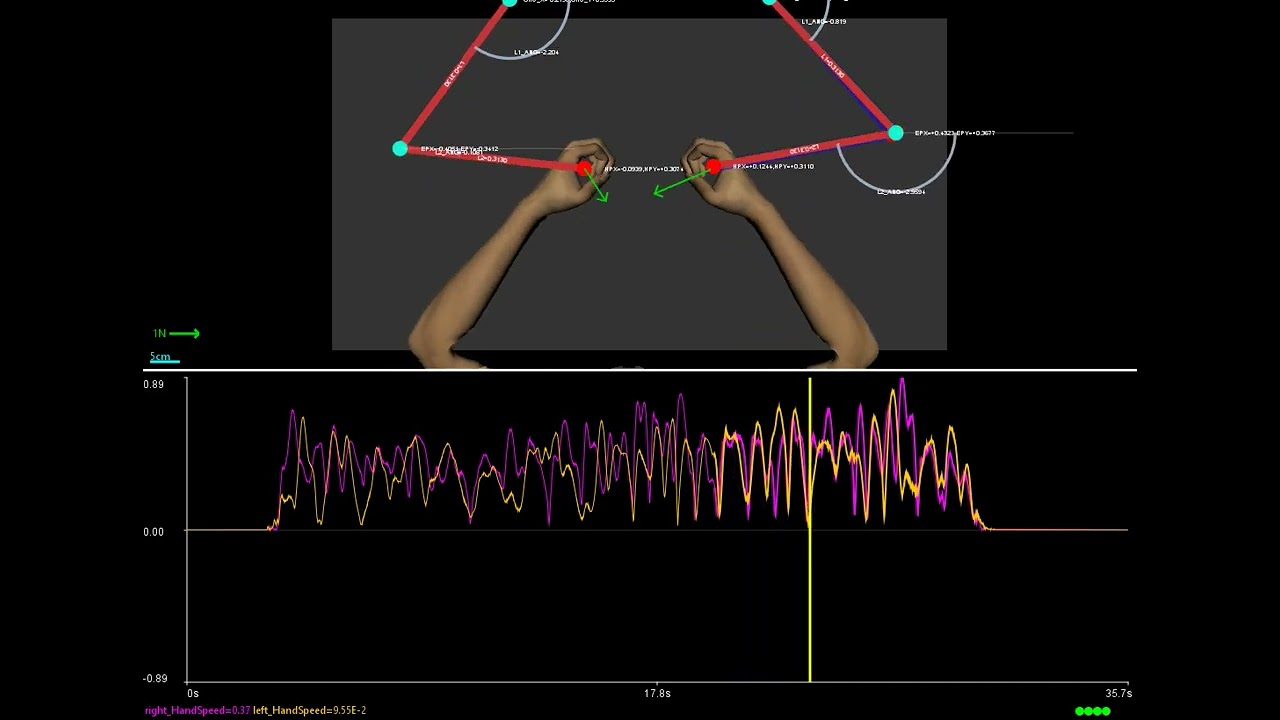1280x720 pixels.
Task: Click the 35.7s time axis label
Action: point(1118,693)
